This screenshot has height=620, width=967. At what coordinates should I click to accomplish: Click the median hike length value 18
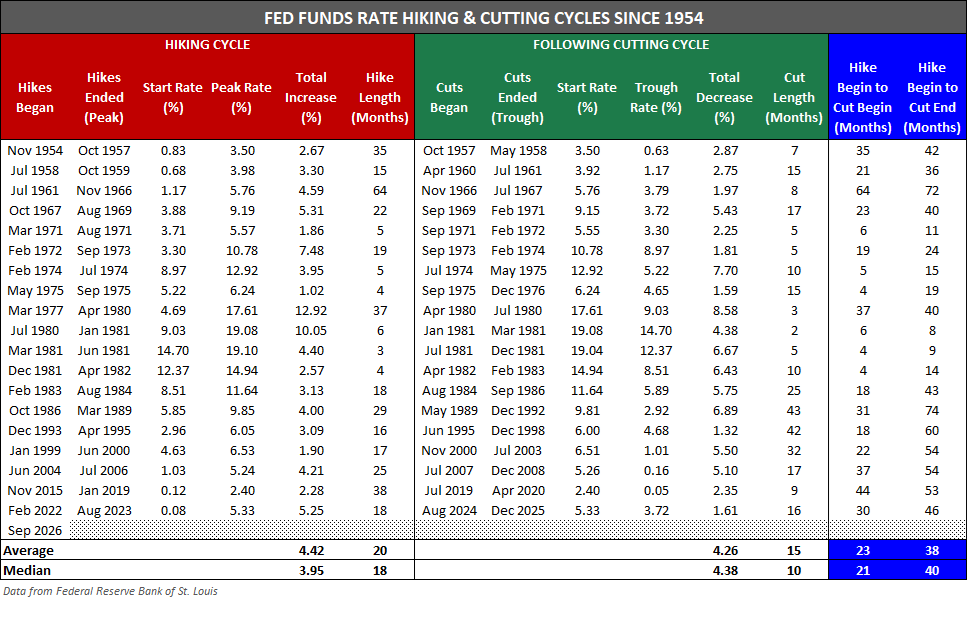point(380,571)
